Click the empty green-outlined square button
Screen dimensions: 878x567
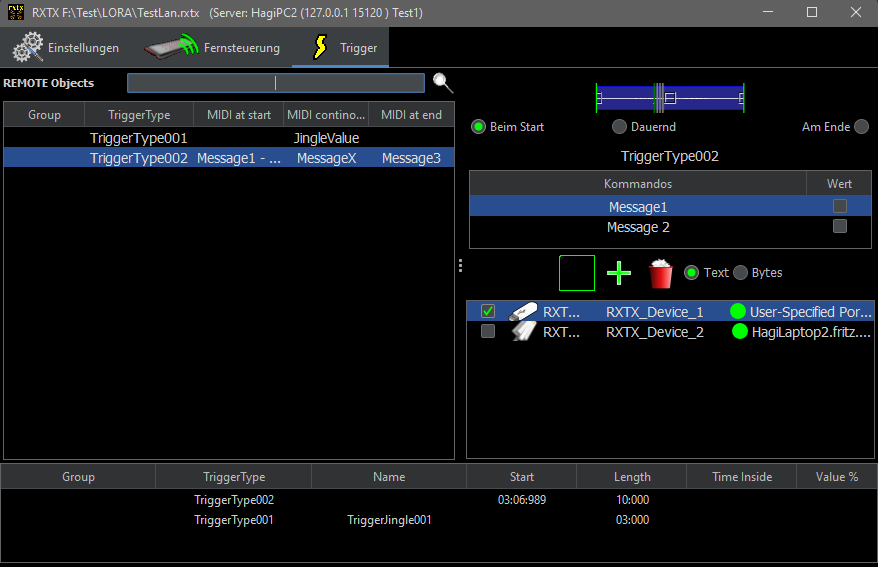pyautogui.click(x=577, y=273)
